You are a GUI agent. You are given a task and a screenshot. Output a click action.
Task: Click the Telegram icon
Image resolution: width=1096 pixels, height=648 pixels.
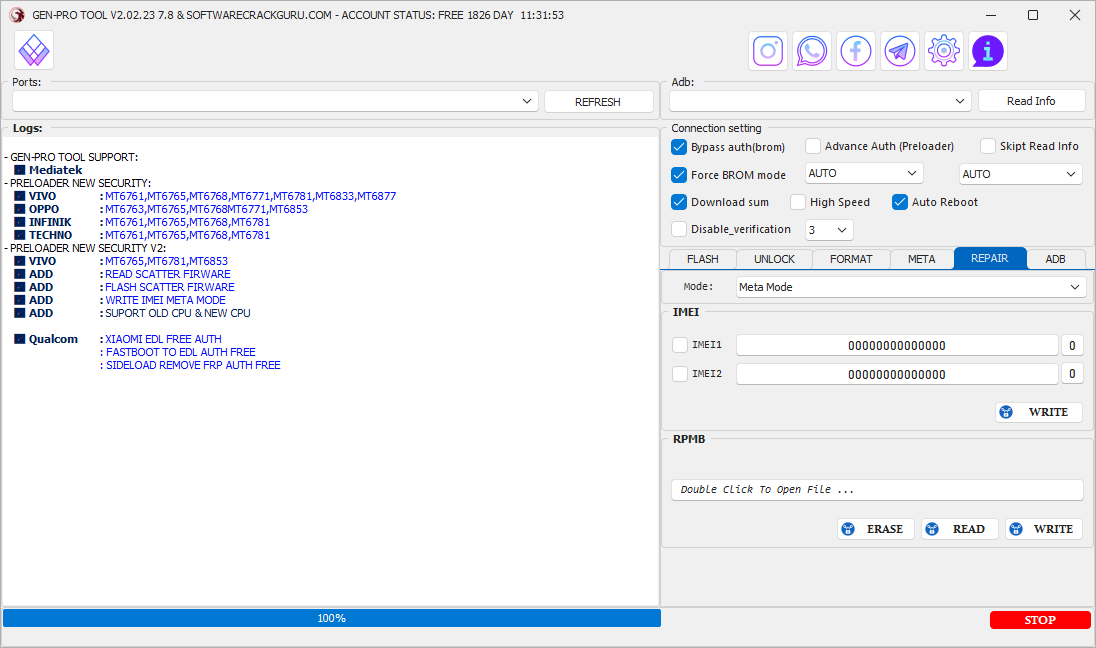(x=900, y=50)
